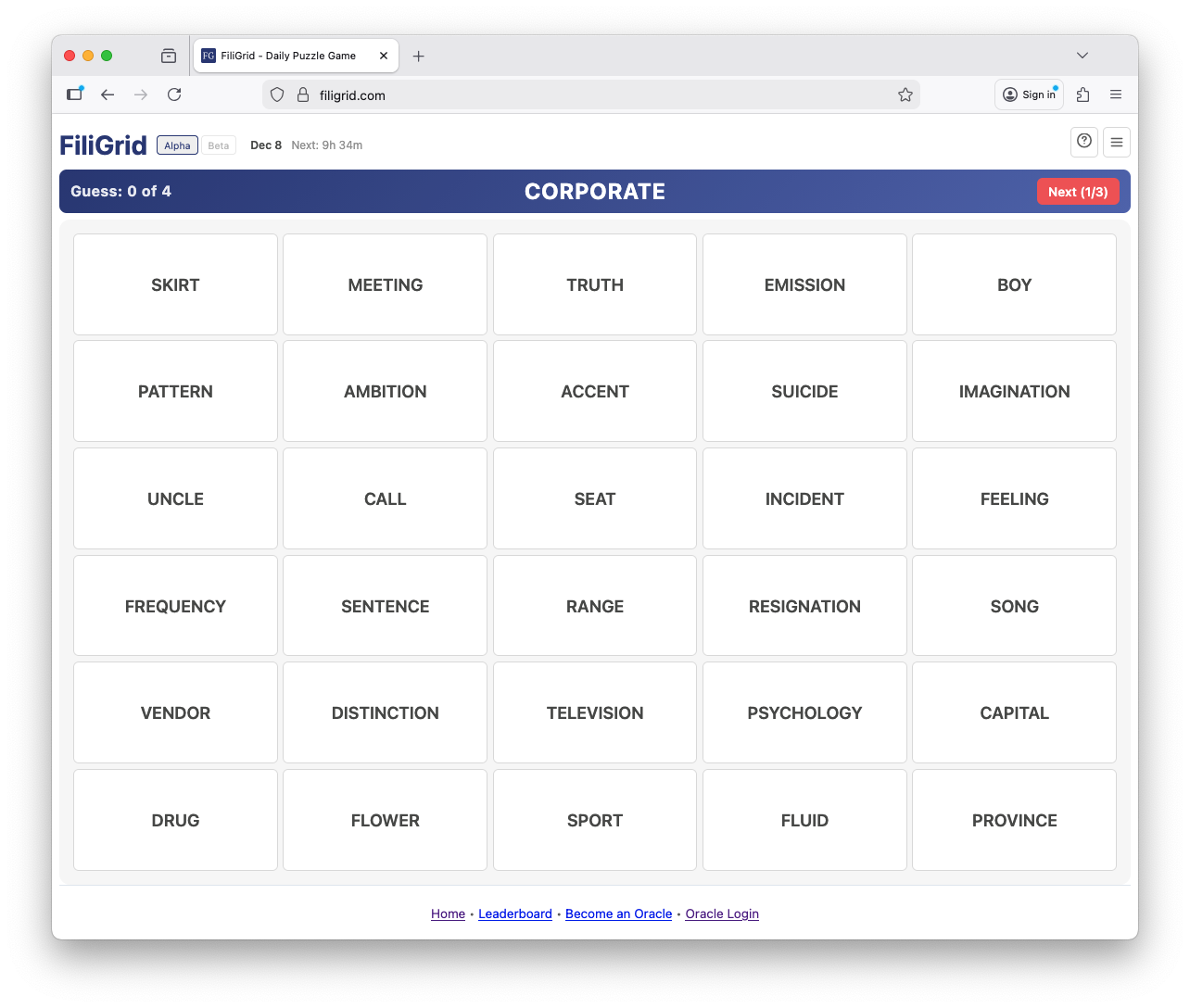Open the Firefox application menu
The image size is (1190, 1008).
1116,94
